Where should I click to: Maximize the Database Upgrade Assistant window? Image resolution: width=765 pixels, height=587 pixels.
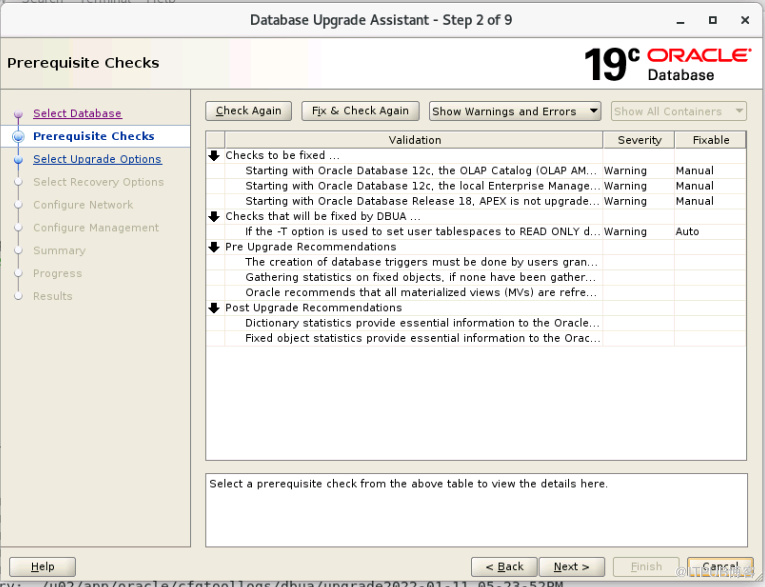(x=713, y=20)
